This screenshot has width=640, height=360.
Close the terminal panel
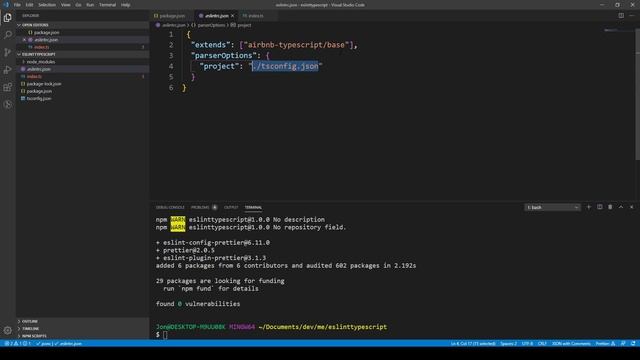[631, 207]
